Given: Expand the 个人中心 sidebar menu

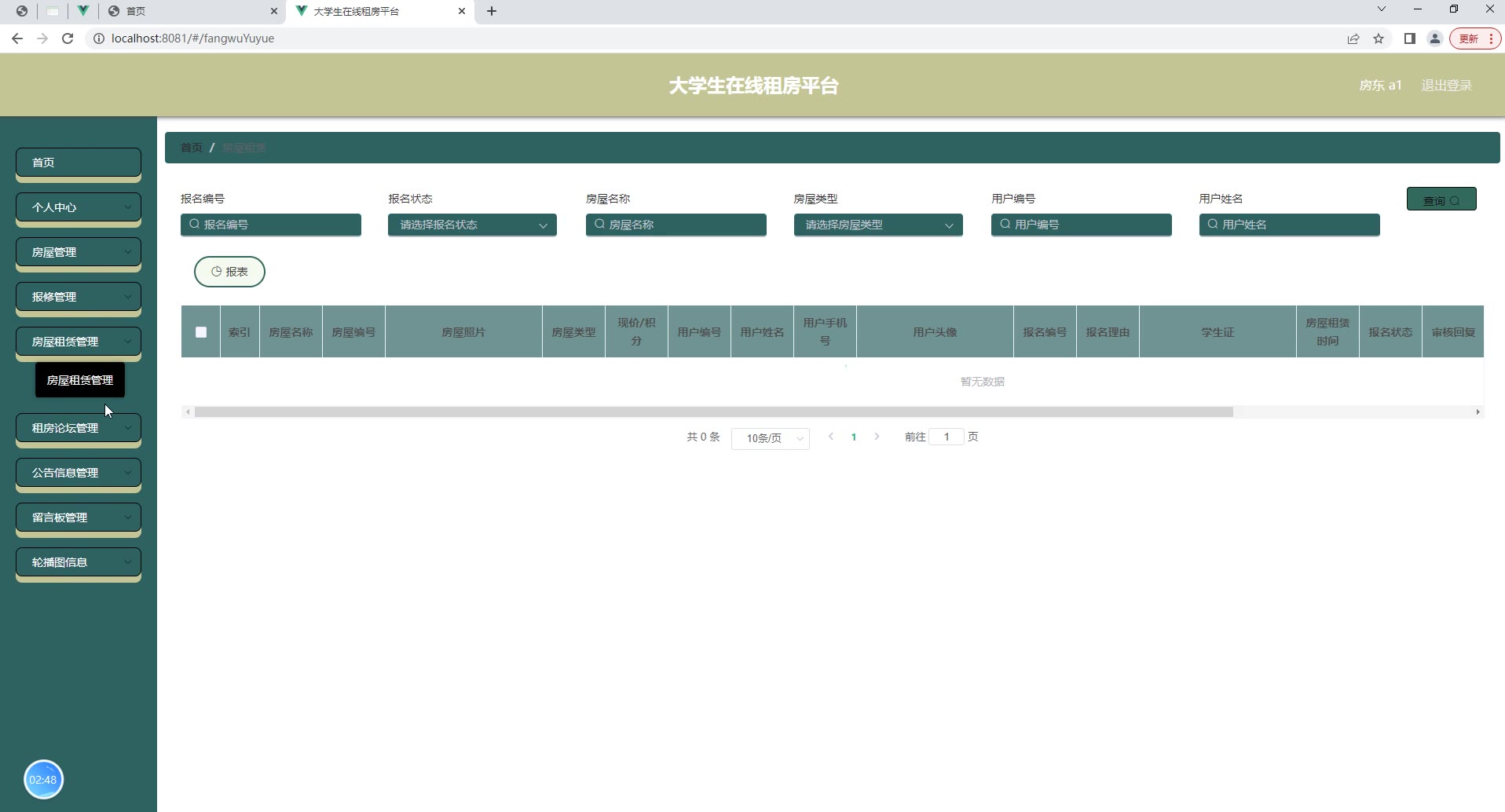Looking at the screenshot, I should coord(79,207).
